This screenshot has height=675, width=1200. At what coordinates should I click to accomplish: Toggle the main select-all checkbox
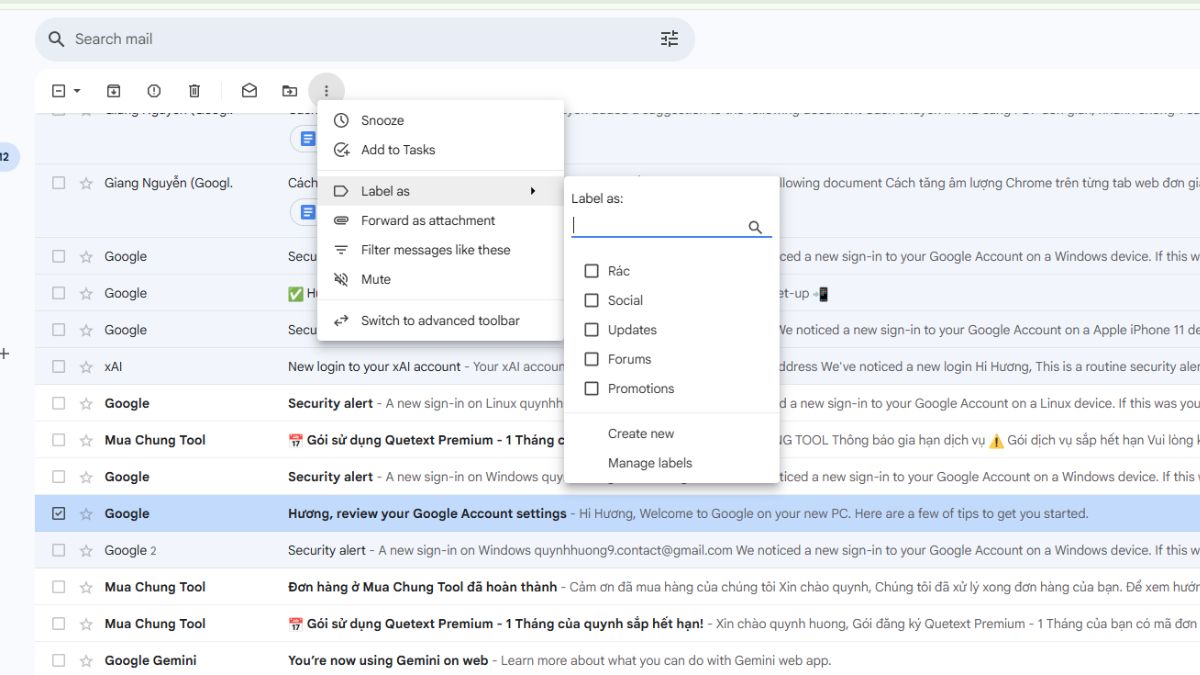click(x=58, y=91)
